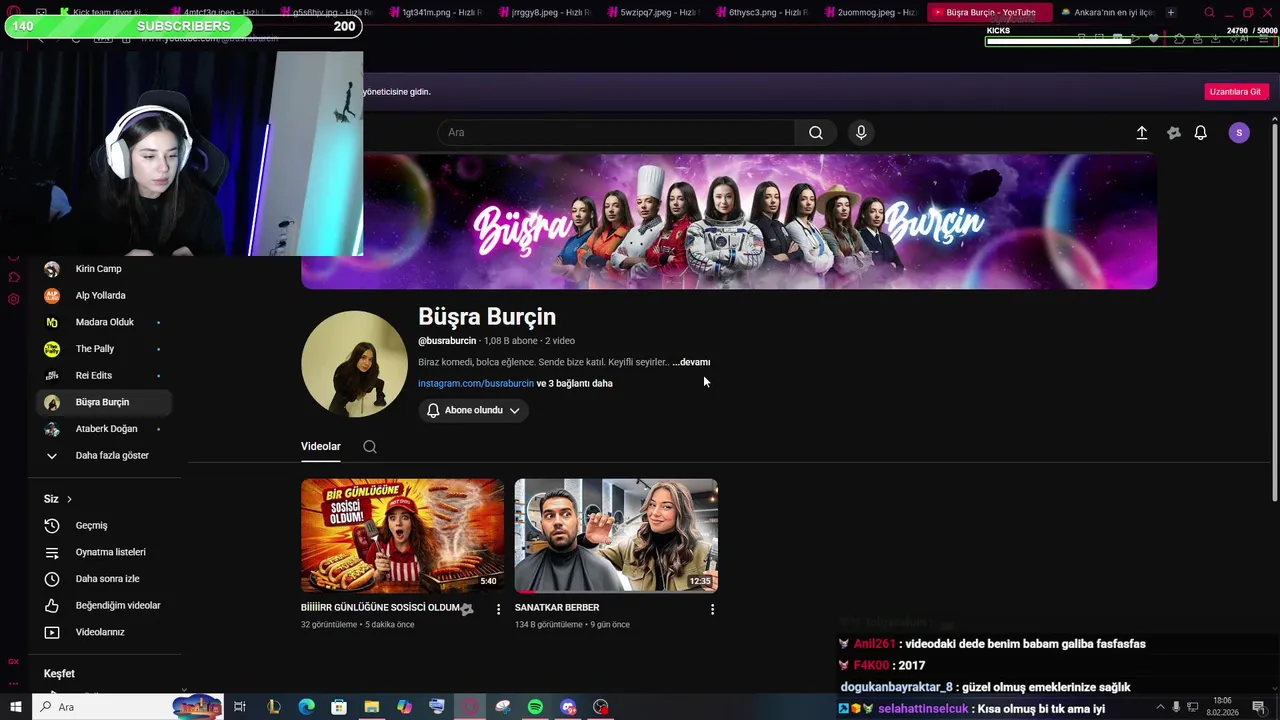
Task: Click Büşra Burçin channel profile picture
Action: [354, 364]
